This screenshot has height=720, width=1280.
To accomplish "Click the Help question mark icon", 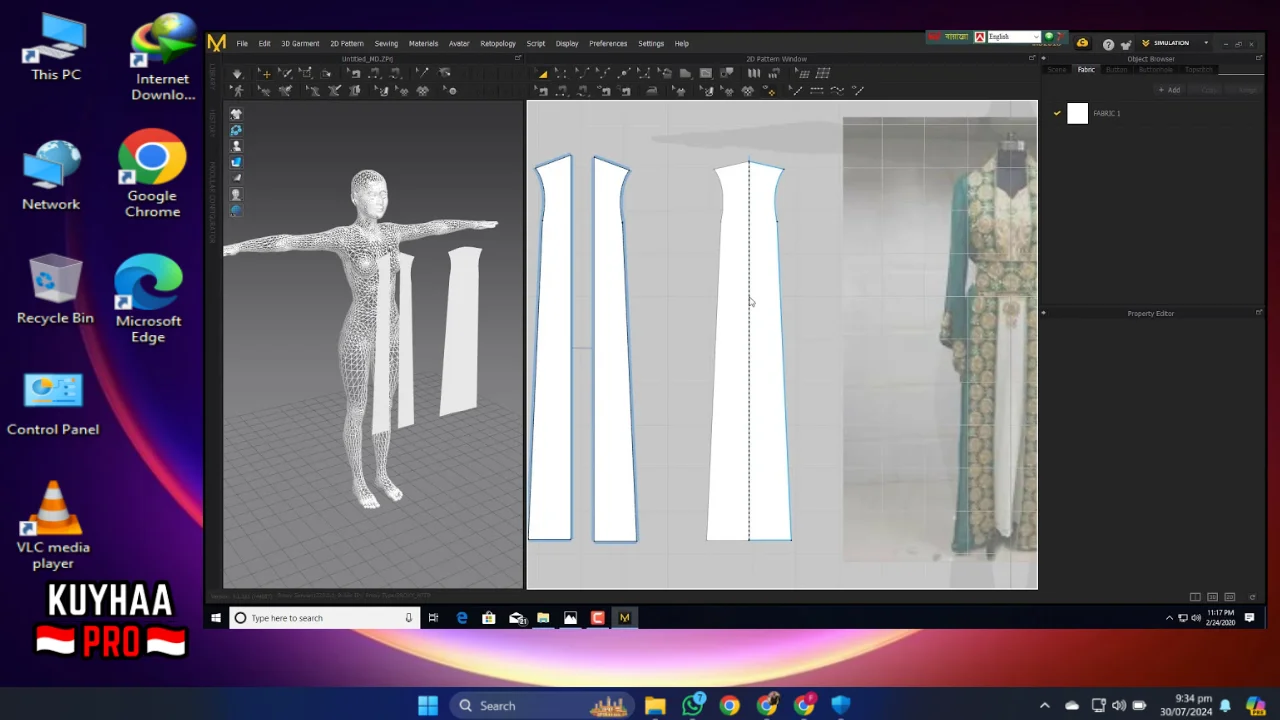I will click(1108, 44).
